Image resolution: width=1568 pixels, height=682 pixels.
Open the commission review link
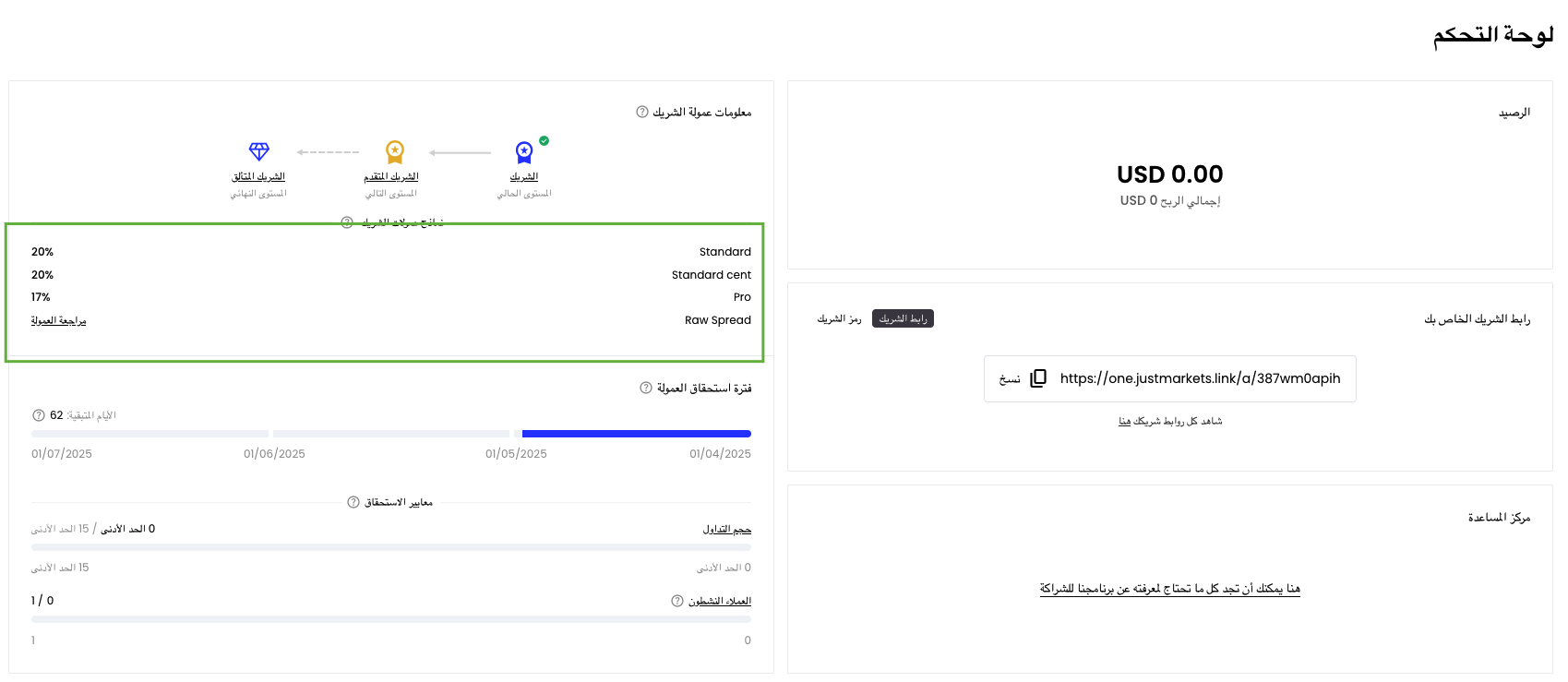coord(58,320)
